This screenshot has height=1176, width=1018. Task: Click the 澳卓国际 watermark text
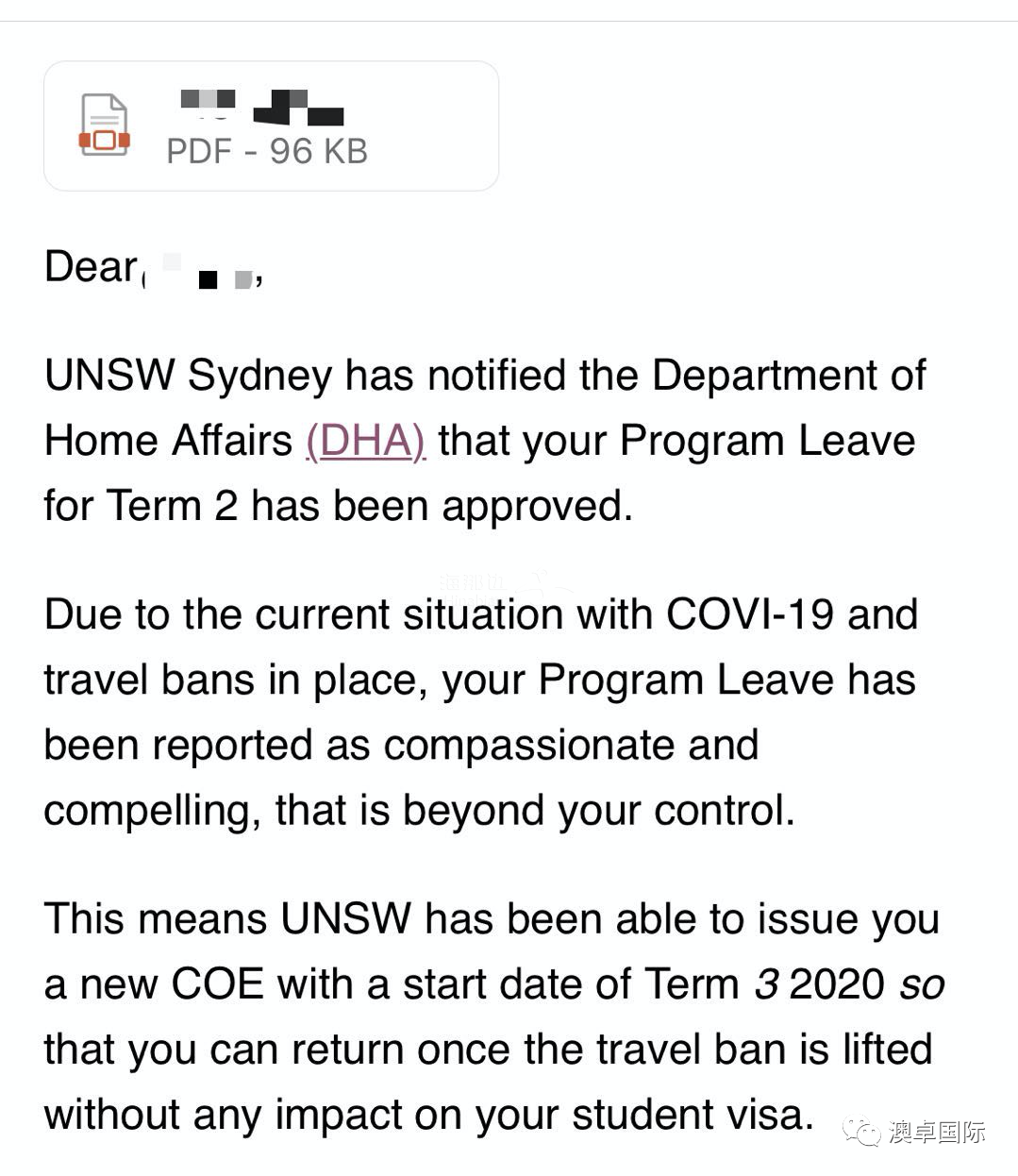click(x=937, y=1131)
